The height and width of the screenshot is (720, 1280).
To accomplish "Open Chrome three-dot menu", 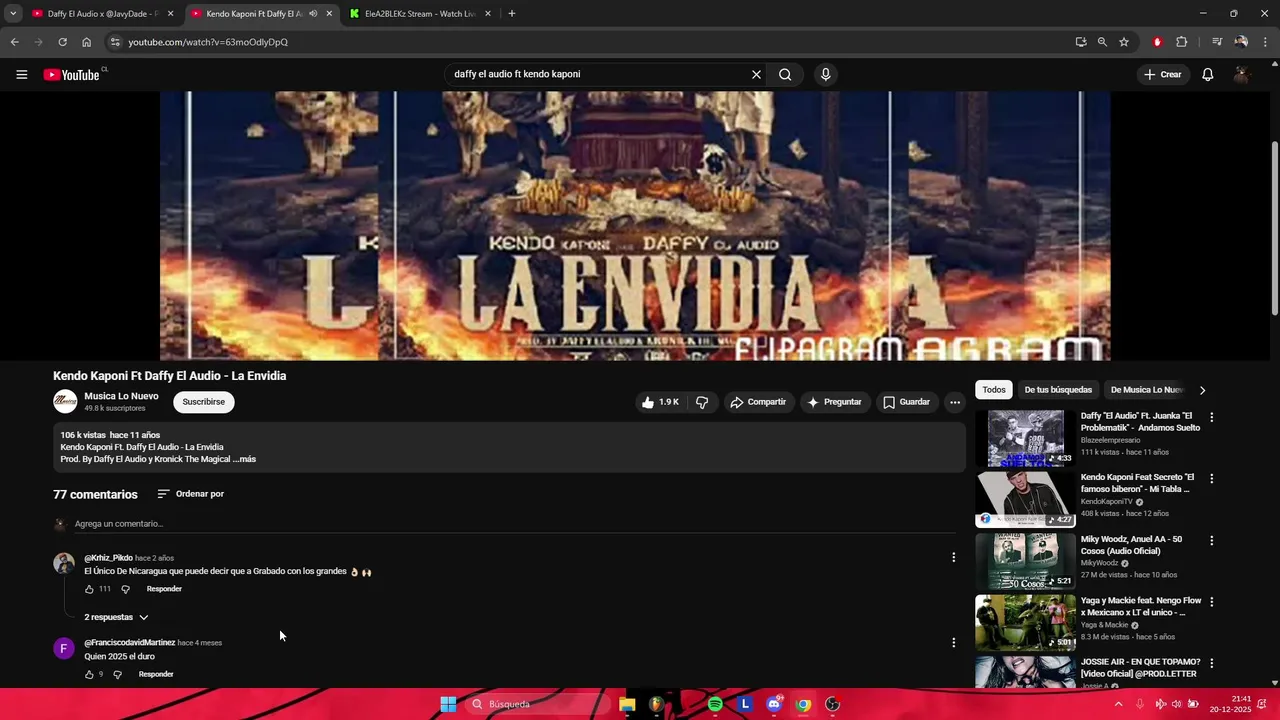I will click(1264, 42).
